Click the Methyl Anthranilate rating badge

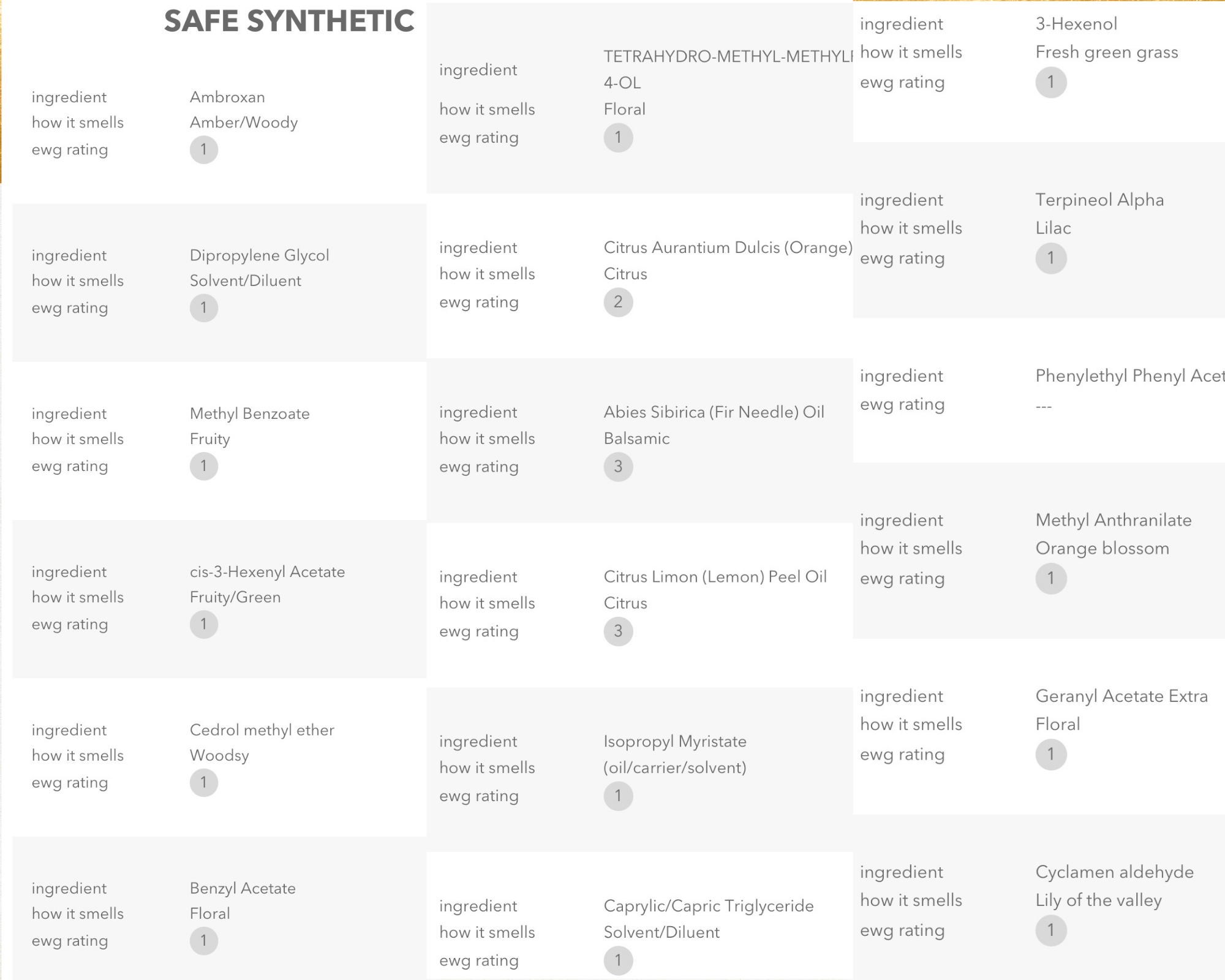[x=1051, y=578]
